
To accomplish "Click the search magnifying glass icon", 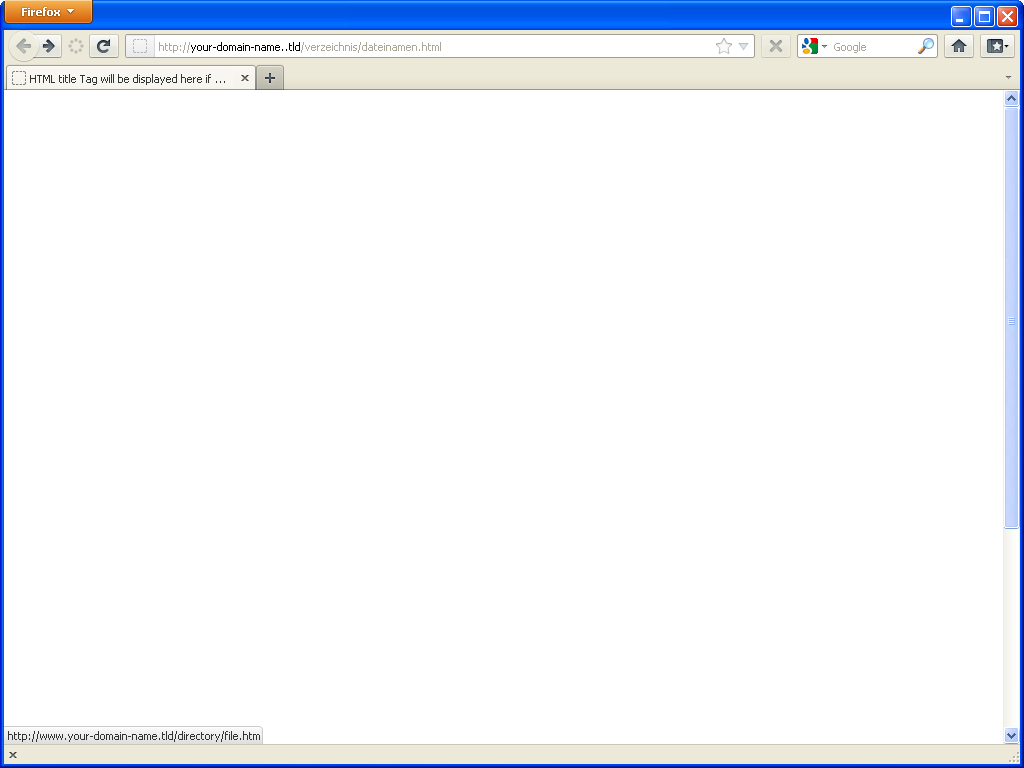I will 926,46.
